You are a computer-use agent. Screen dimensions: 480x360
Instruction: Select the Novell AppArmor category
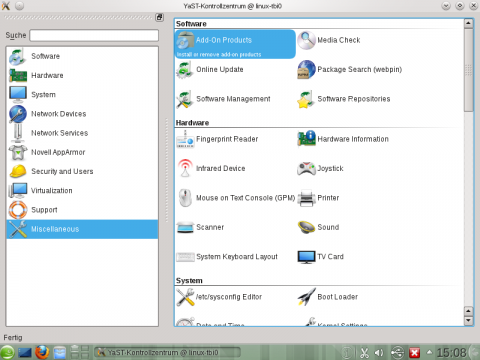[x=82, y=152]
